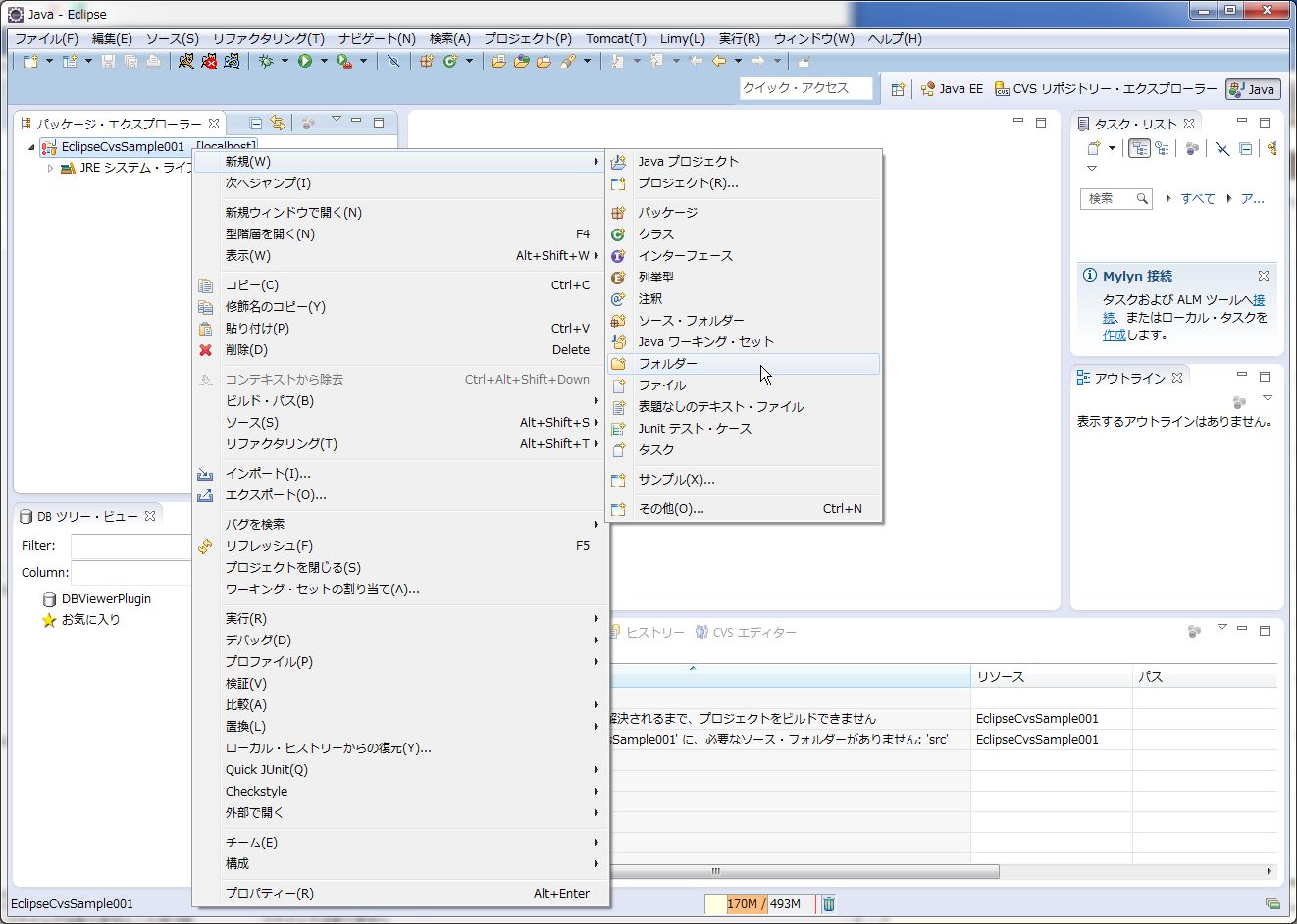Screen dimensions: 1297x924
Task: Select その他(O)... in the New submenu
Action: 744,508
